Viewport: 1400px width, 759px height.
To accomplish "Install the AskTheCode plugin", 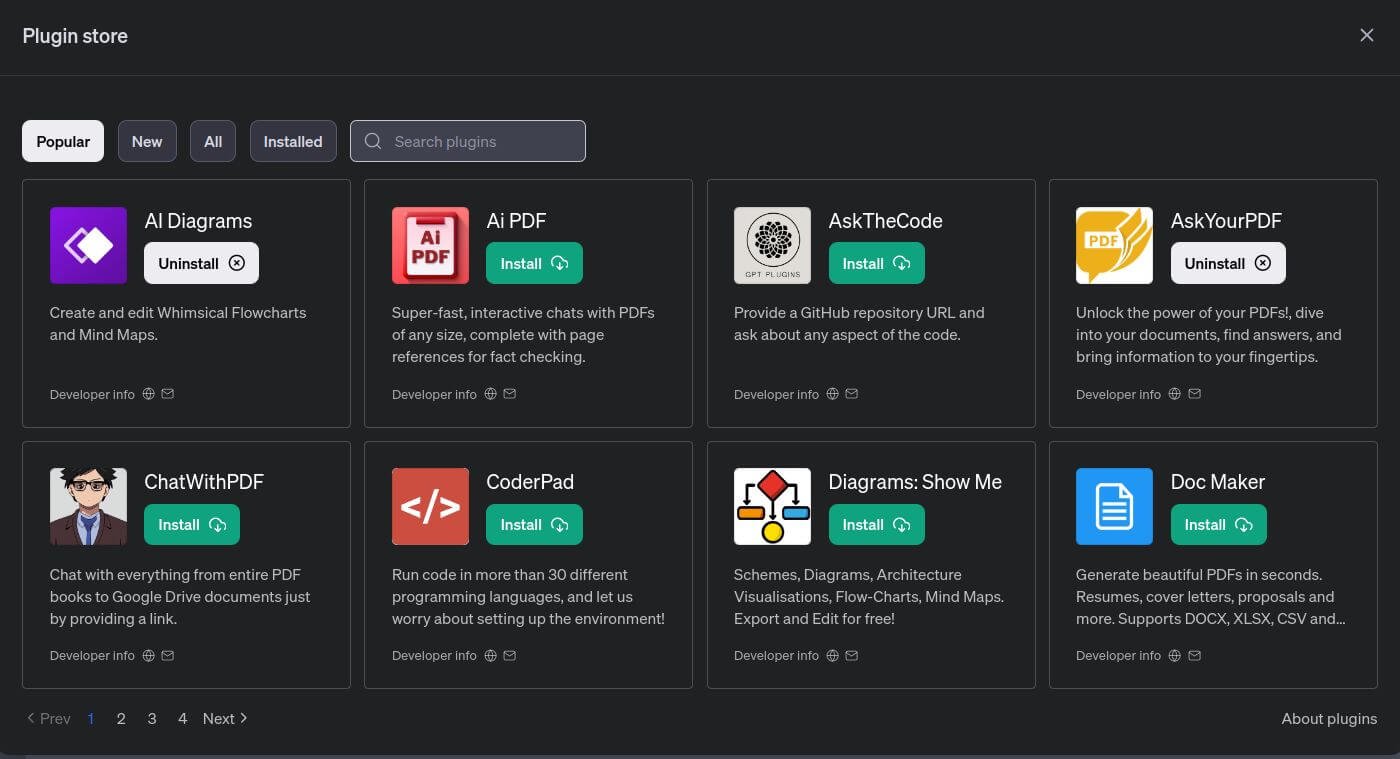I will point(876,263).
